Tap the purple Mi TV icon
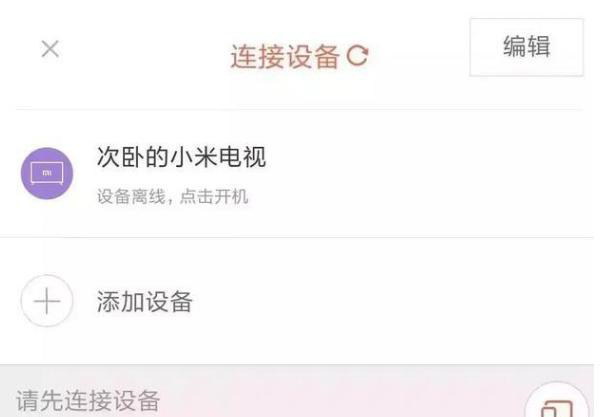The height and width of the screenshot is (417, 610). (47, 173)
